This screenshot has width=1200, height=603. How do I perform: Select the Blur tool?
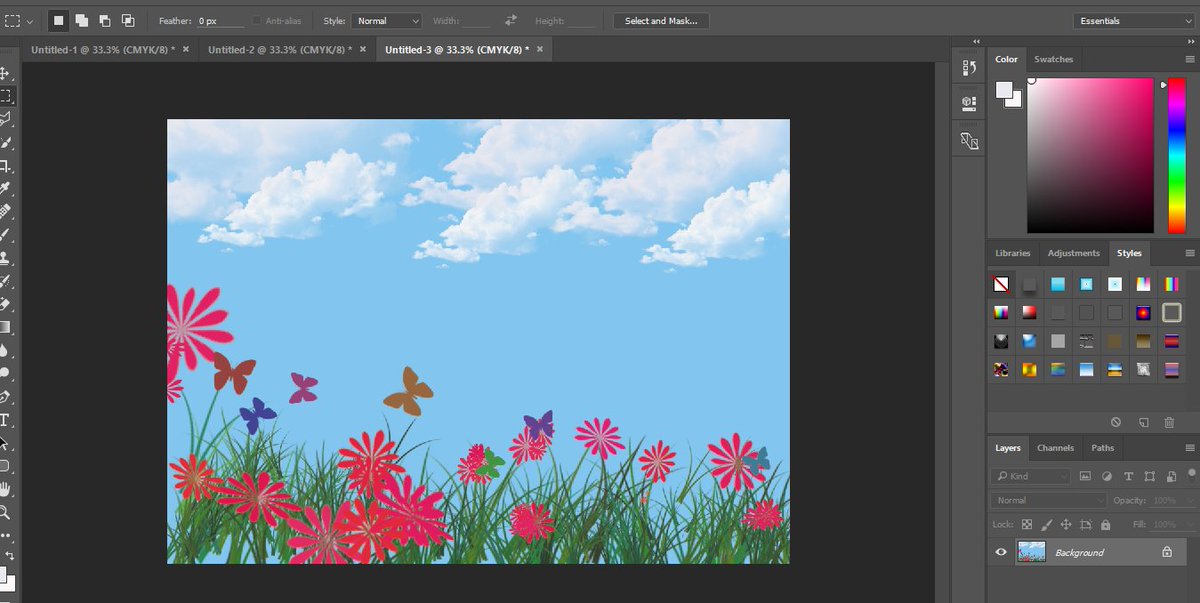pyautogui.click(x=5, y=350)
